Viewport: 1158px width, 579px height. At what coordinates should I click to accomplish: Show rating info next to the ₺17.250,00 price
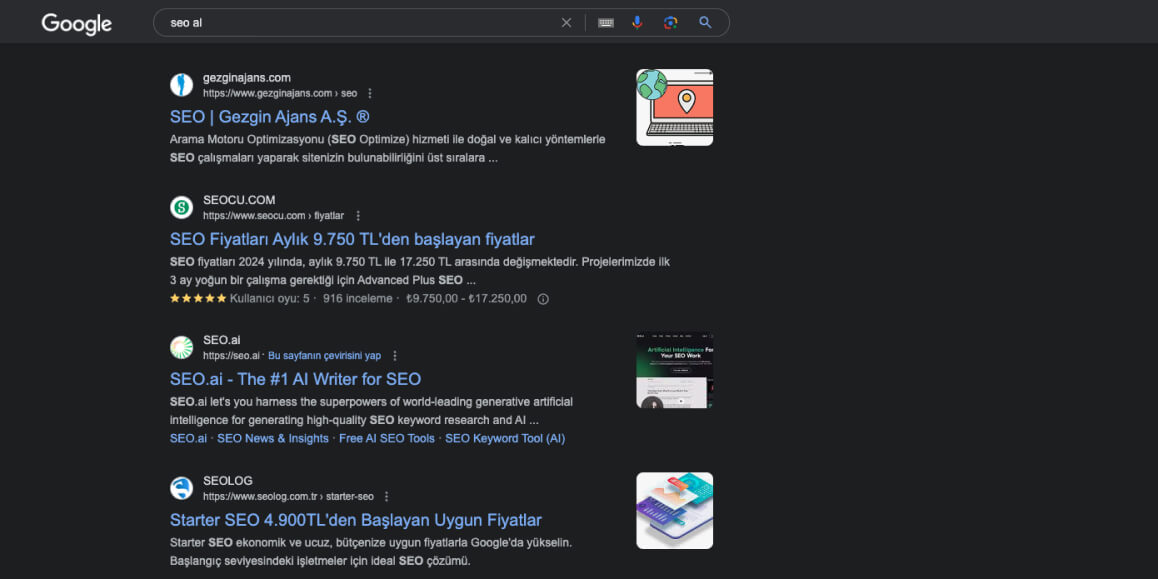543,299
